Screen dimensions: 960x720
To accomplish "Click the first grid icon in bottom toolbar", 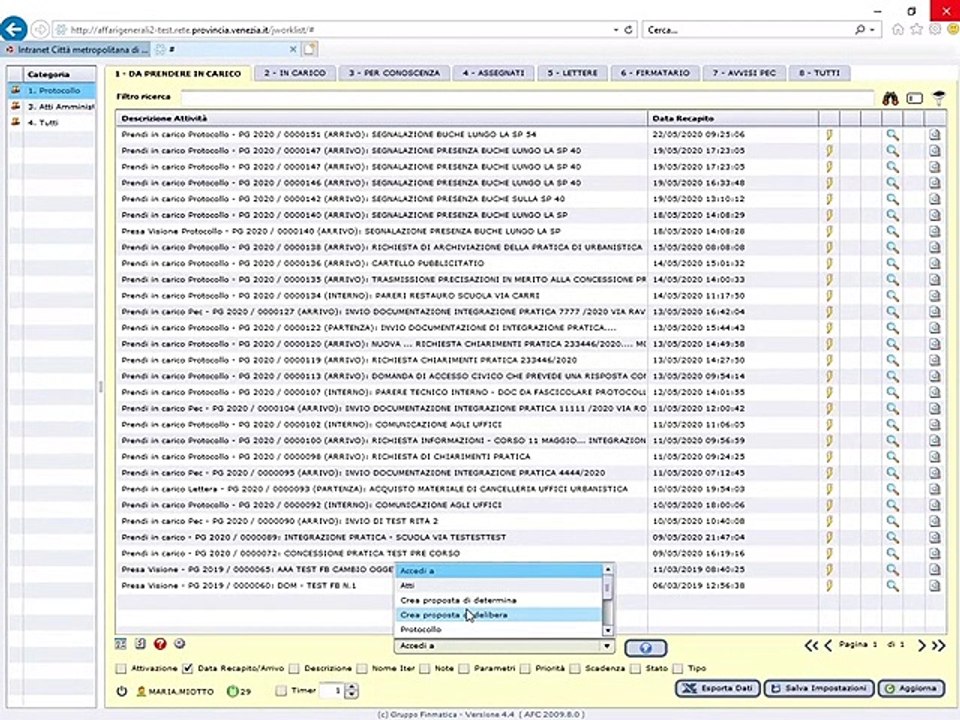I will pos(121,644).
